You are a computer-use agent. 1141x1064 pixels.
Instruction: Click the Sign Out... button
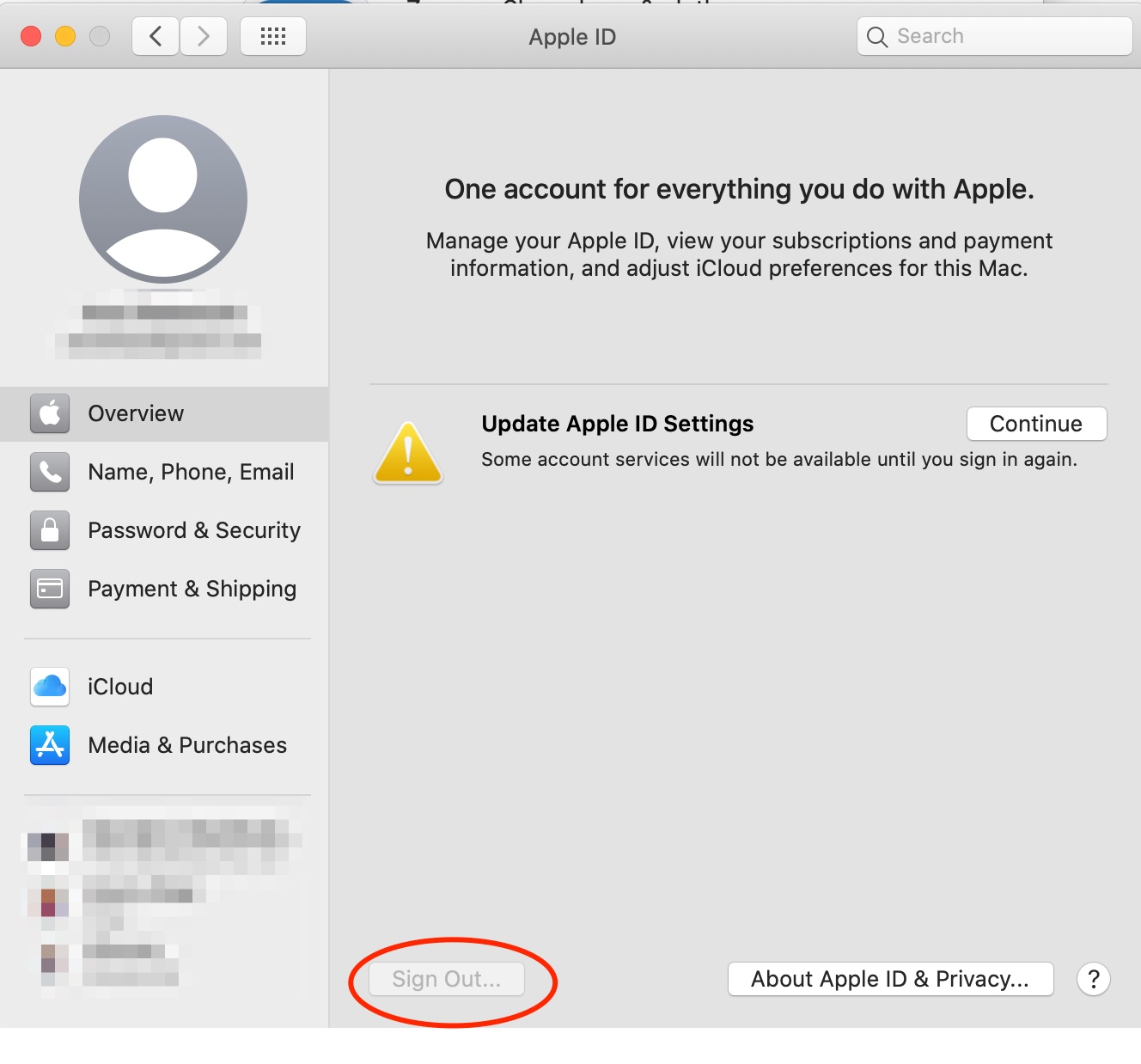[x=447, y=979]
